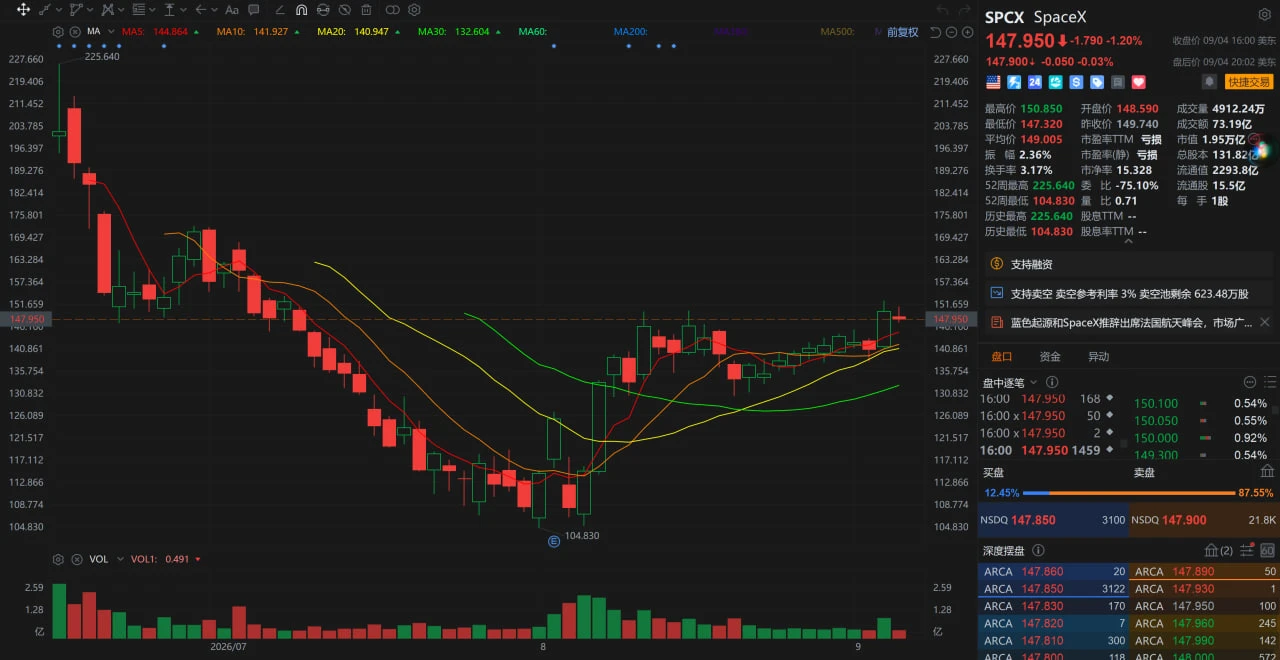Viewport: 1280px width, 660px height.
Task: Click the info icon beside 盘中逐笔
Action: click(x=1052, y=382)
